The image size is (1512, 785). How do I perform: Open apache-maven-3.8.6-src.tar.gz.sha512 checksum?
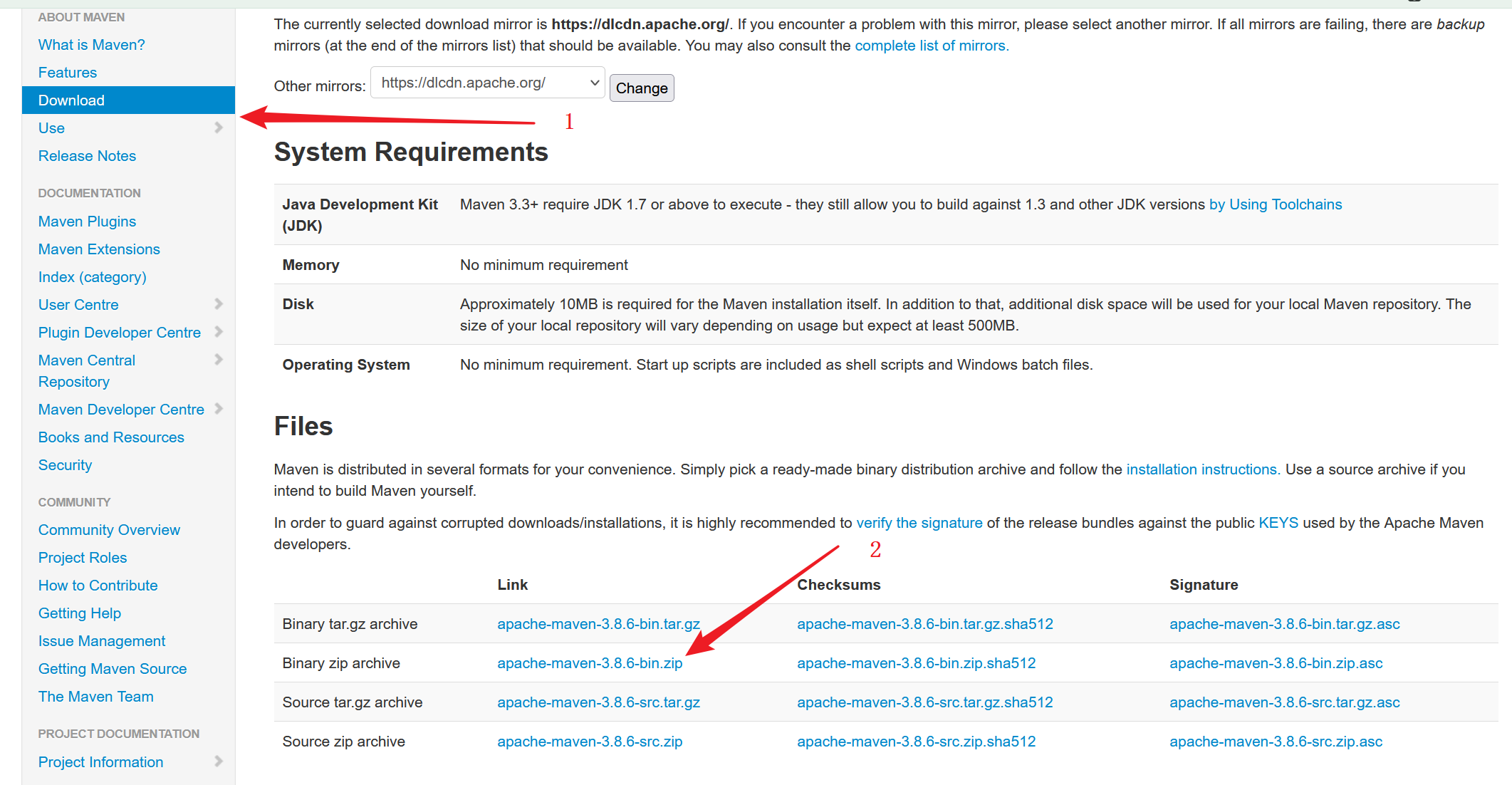[925, 702]
